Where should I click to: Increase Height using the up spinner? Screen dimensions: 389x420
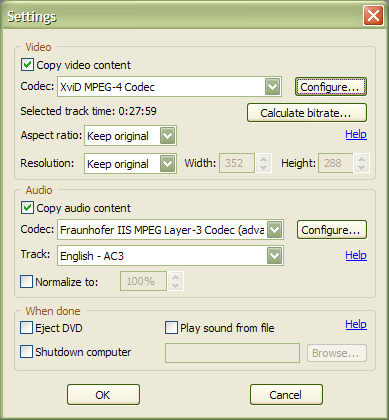(x=362, y=159)
